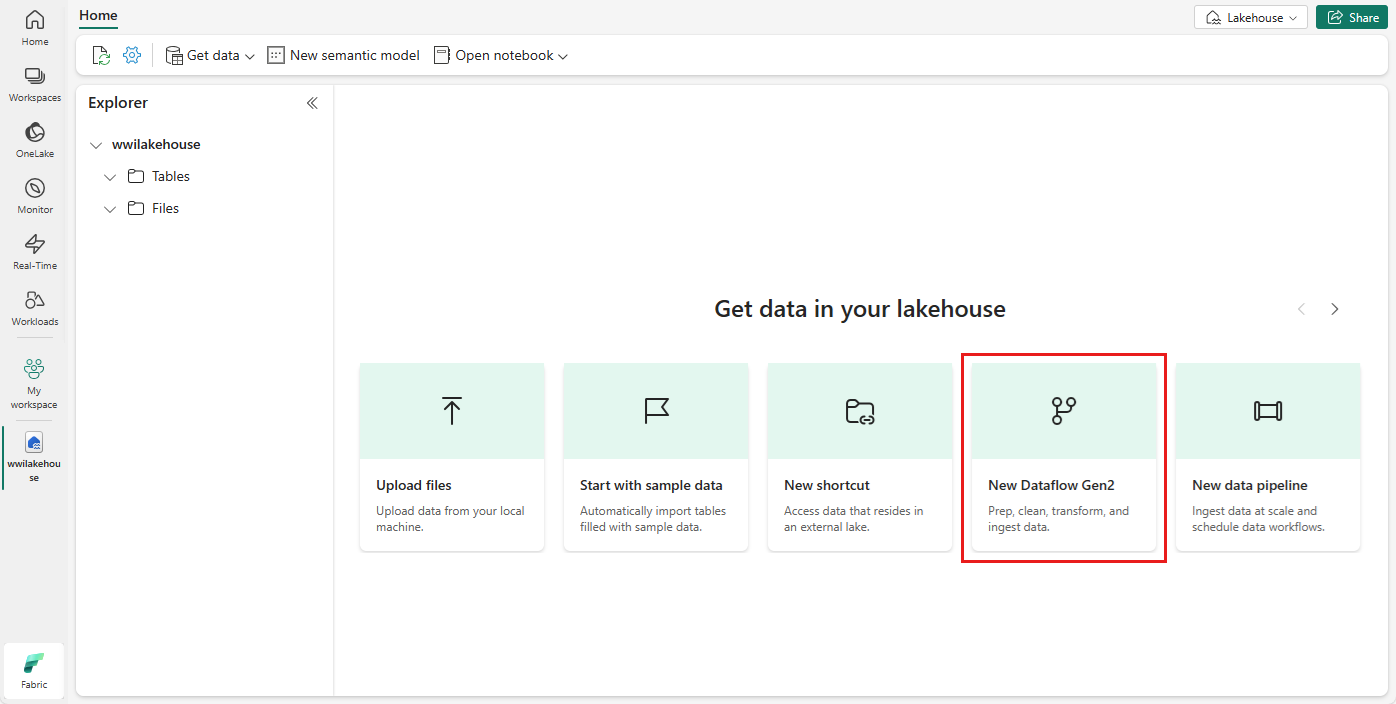Collapse the Tables folder chevron
The width and height of the screenshot is (1396, 704).
click(x=110, y=177)
